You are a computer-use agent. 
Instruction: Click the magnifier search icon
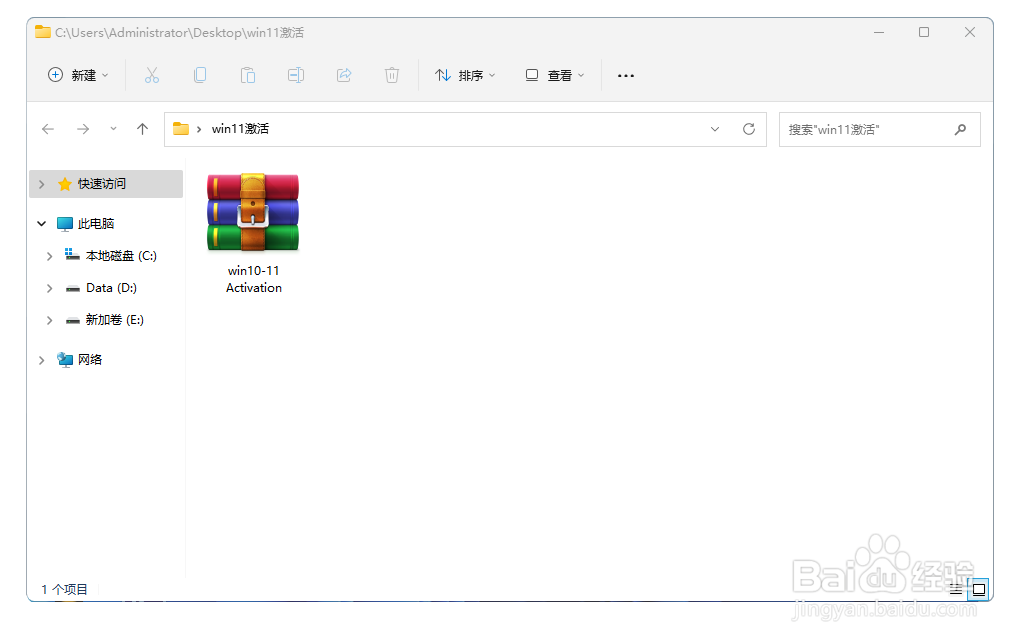point(960,130)
